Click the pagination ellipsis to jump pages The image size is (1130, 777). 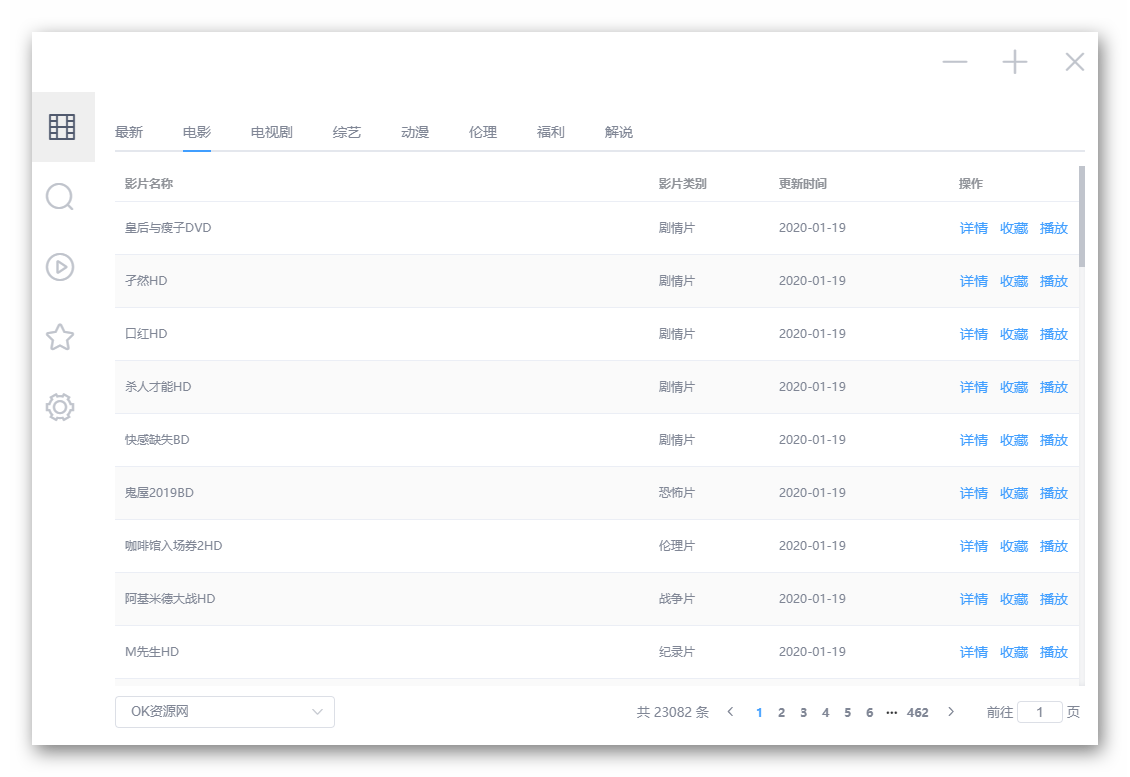click(891, 712)
